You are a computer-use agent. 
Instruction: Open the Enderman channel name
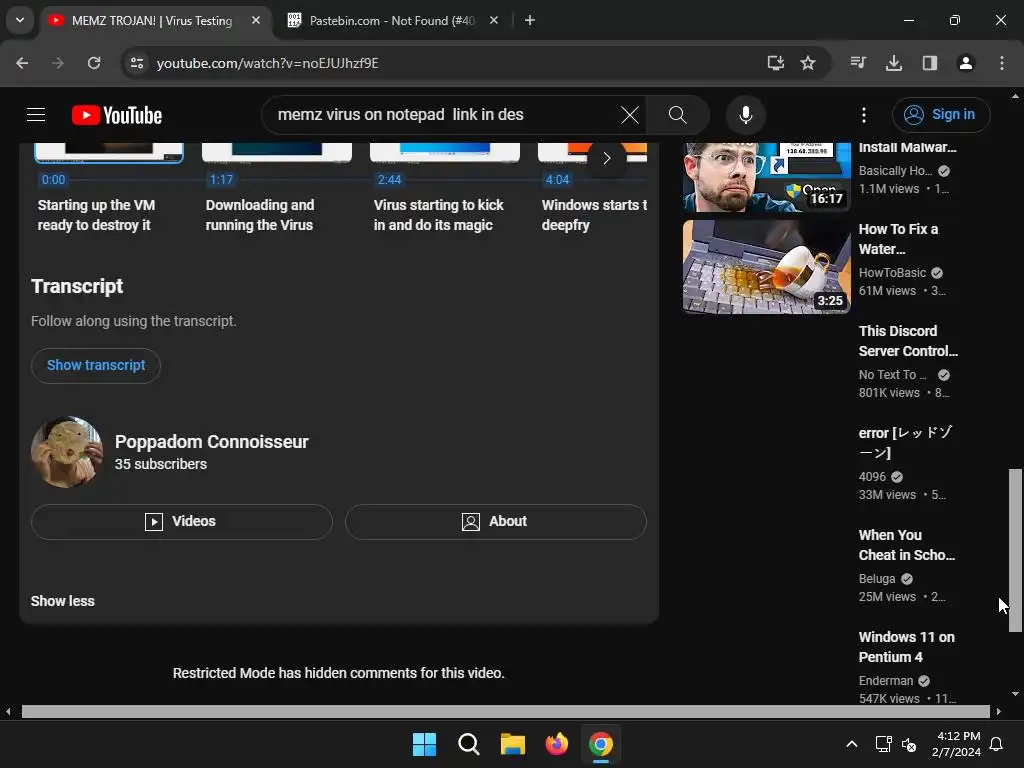tap(886, 680)
